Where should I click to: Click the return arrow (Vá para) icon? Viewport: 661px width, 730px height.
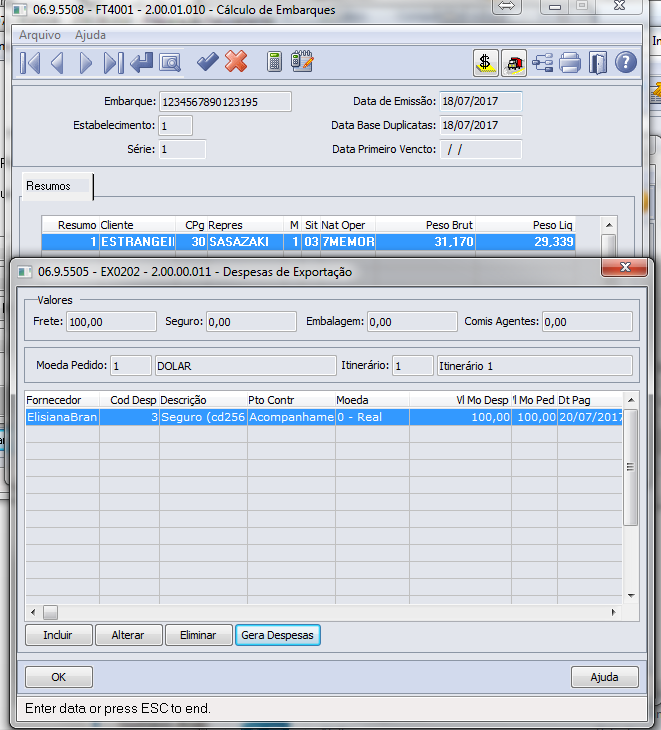pos(142,62)
